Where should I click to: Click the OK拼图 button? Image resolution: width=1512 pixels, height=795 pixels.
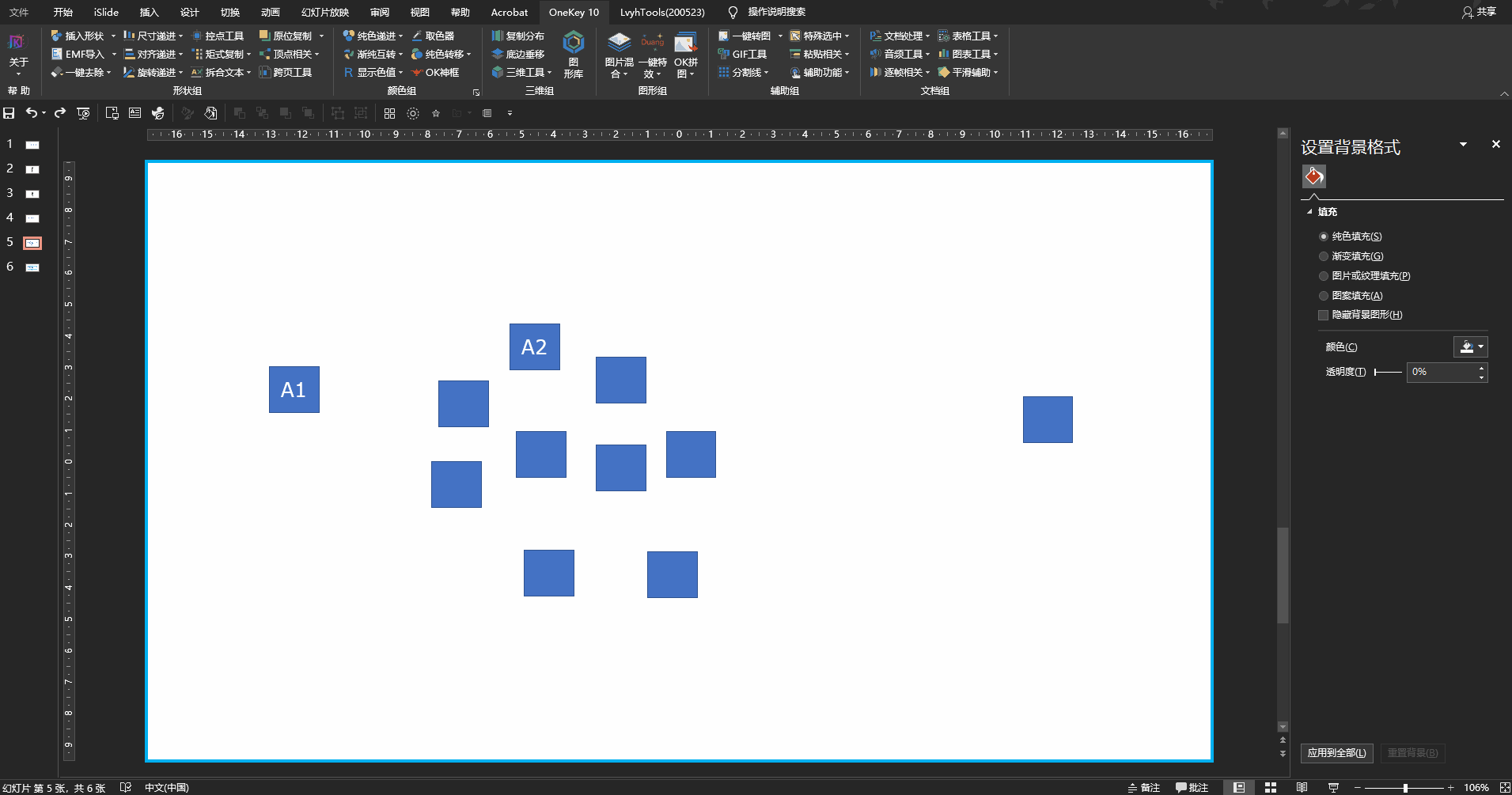pos(686,55)
